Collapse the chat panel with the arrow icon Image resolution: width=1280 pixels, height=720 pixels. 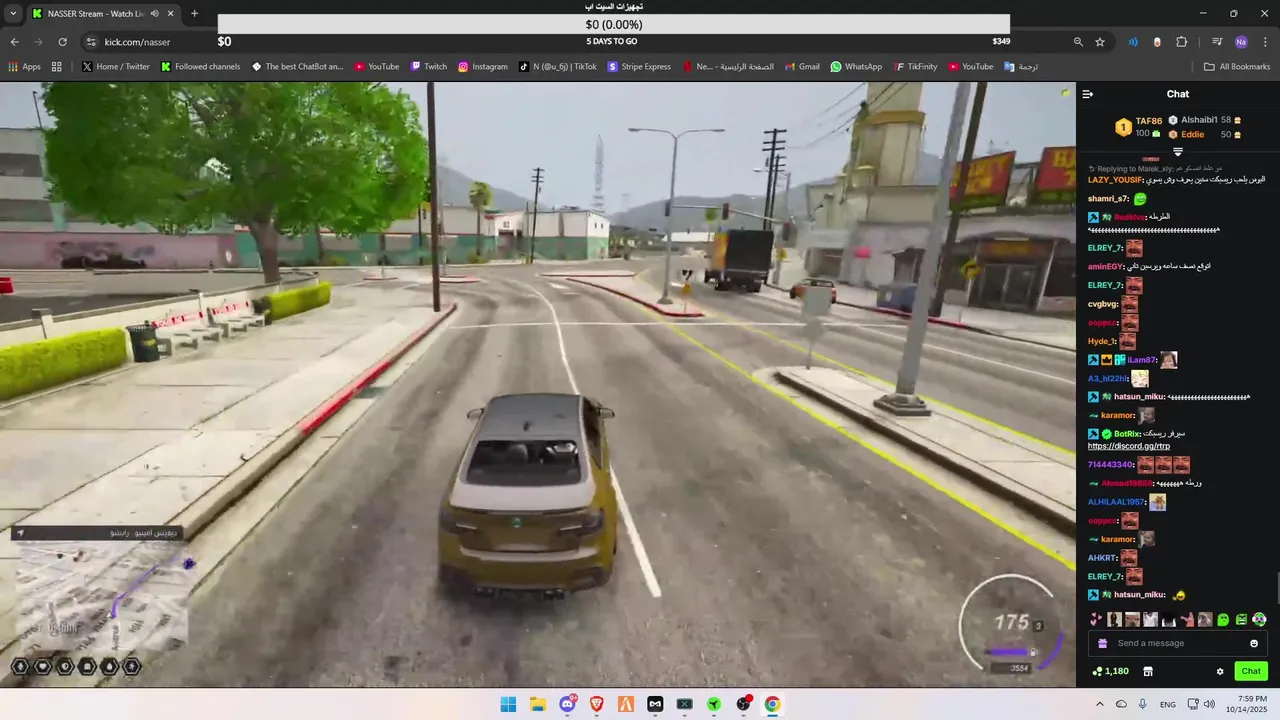pyautogui.click(x=1088, y=94)
